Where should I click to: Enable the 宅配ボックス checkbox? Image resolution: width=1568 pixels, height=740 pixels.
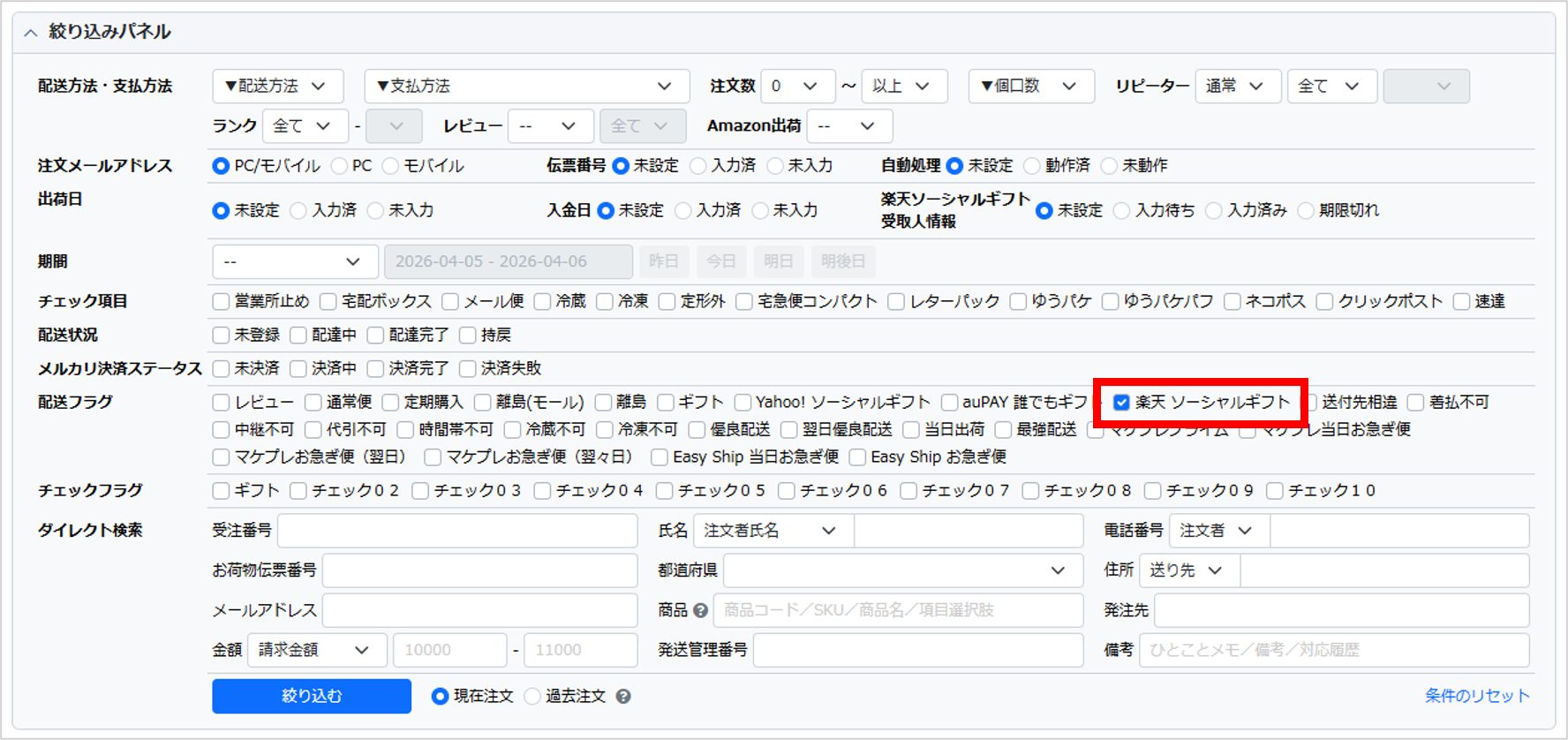328,302
